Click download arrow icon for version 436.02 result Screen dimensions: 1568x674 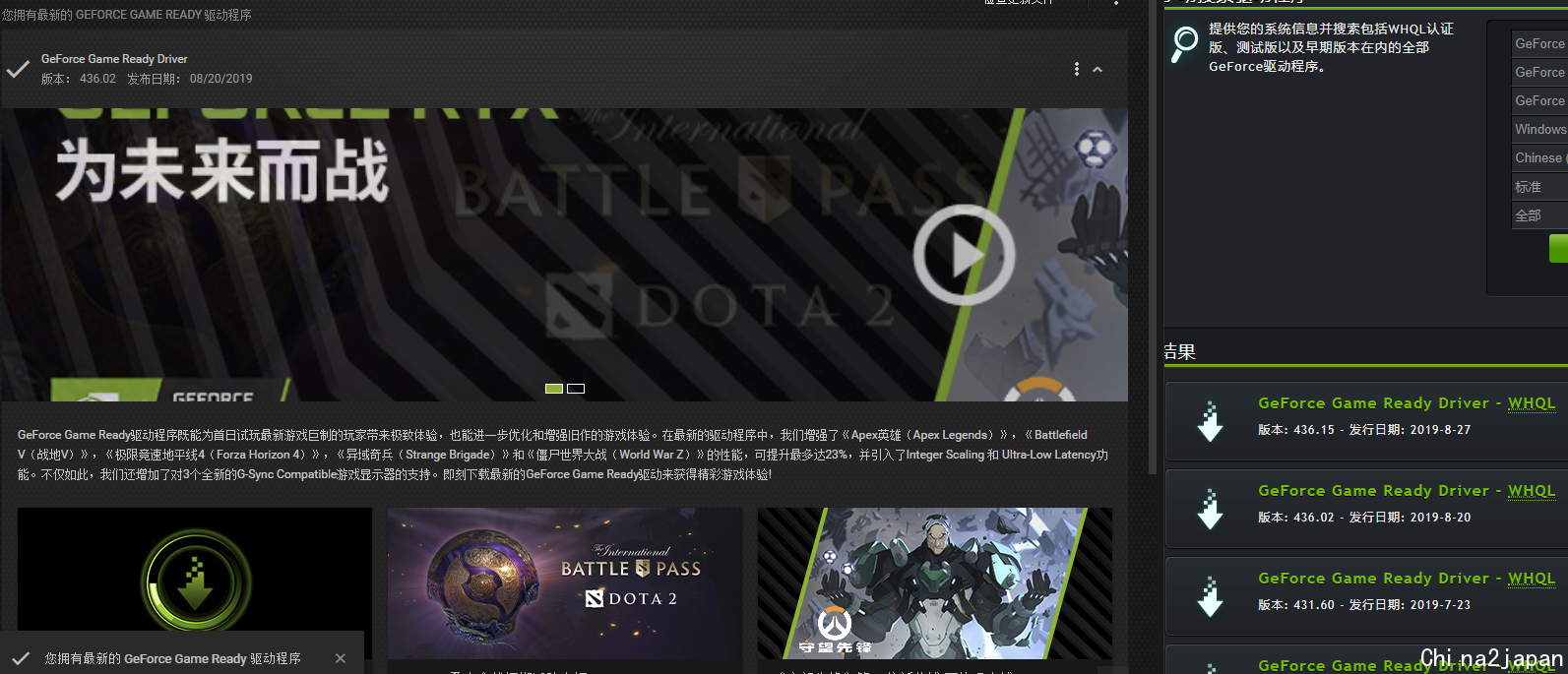coord(1211,509)
